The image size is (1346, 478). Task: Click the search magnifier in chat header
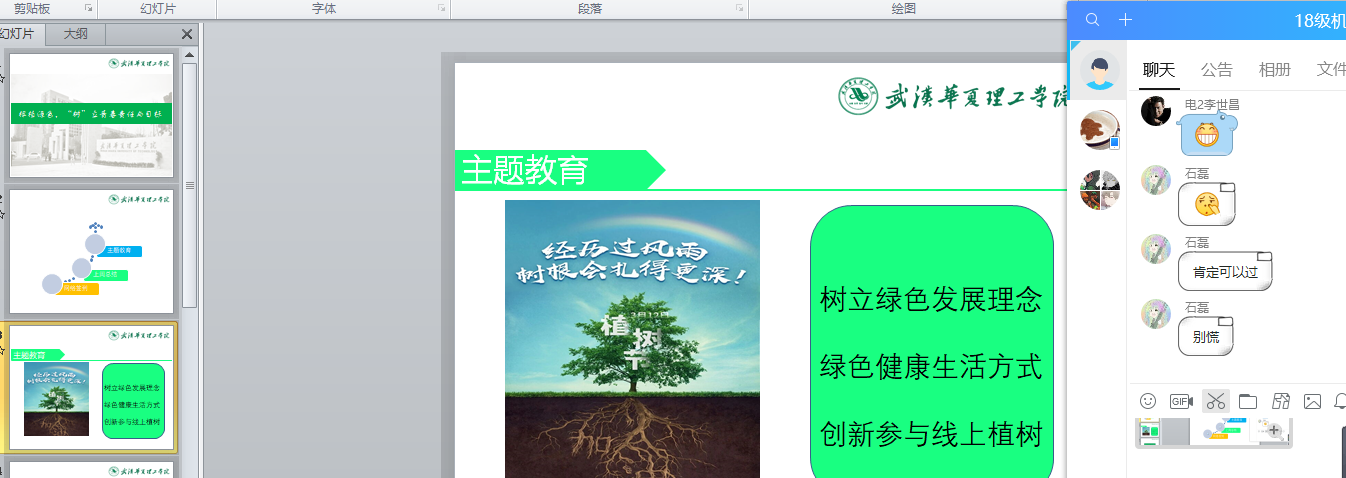(x=1093, y=20)
